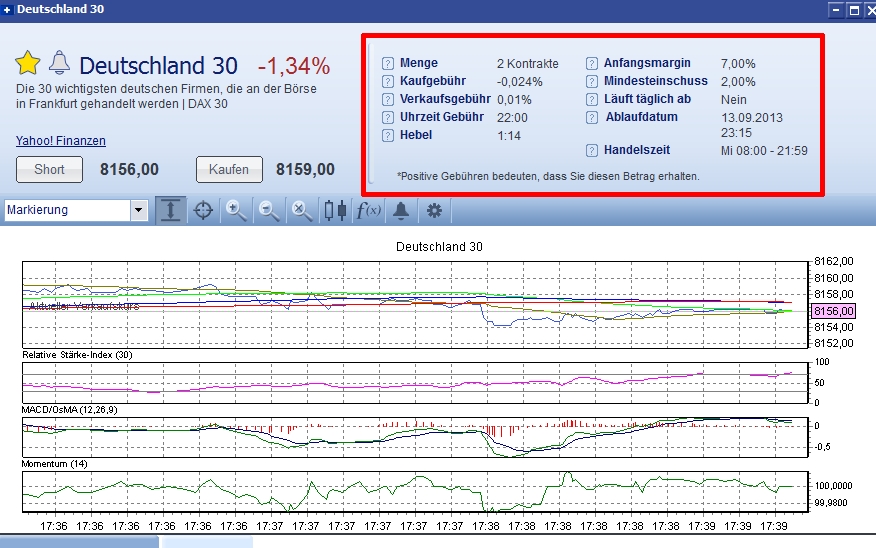Open help for Mindesteinschuss

[x=592, y=82]
